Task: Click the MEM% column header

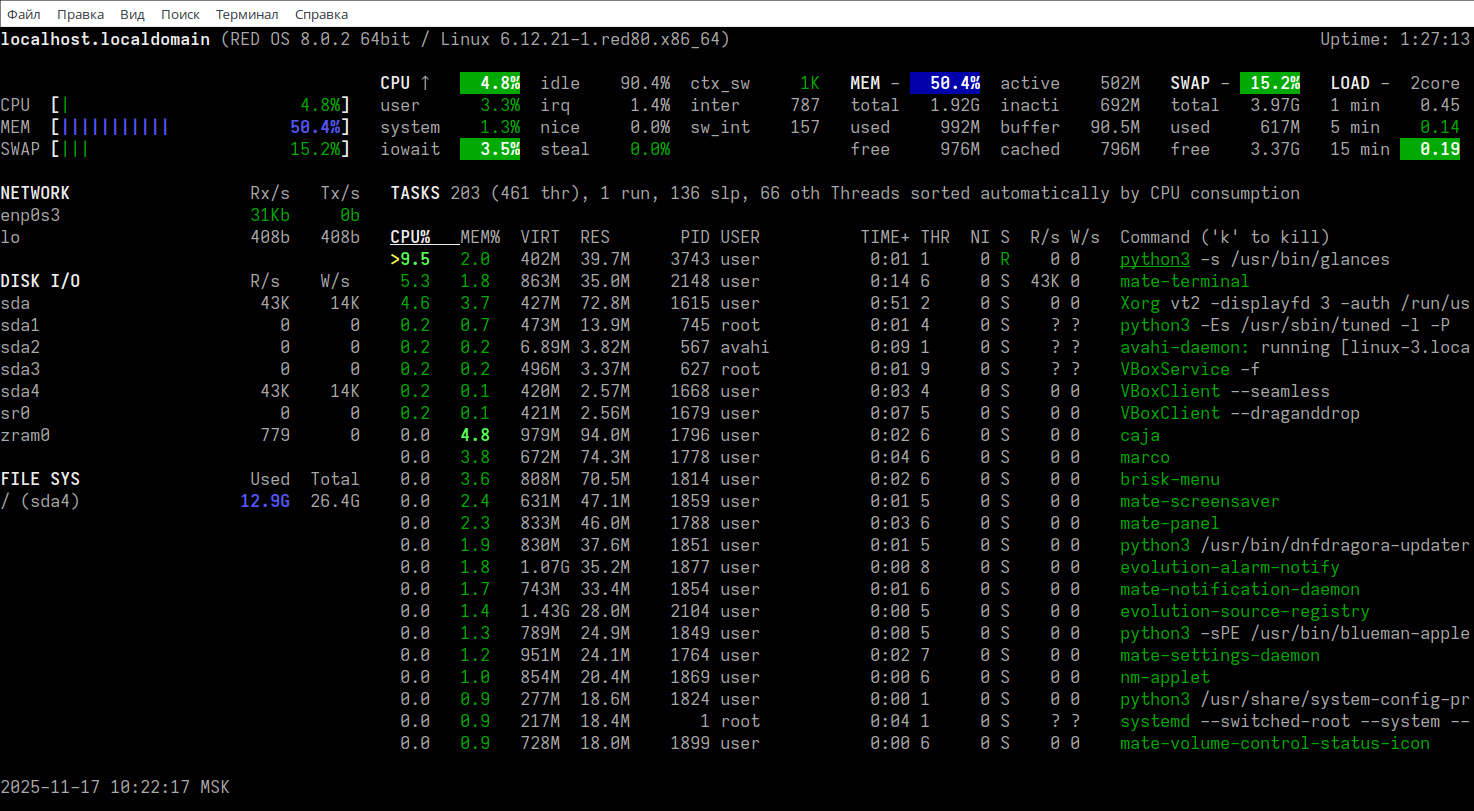Action: pos(480,237)
